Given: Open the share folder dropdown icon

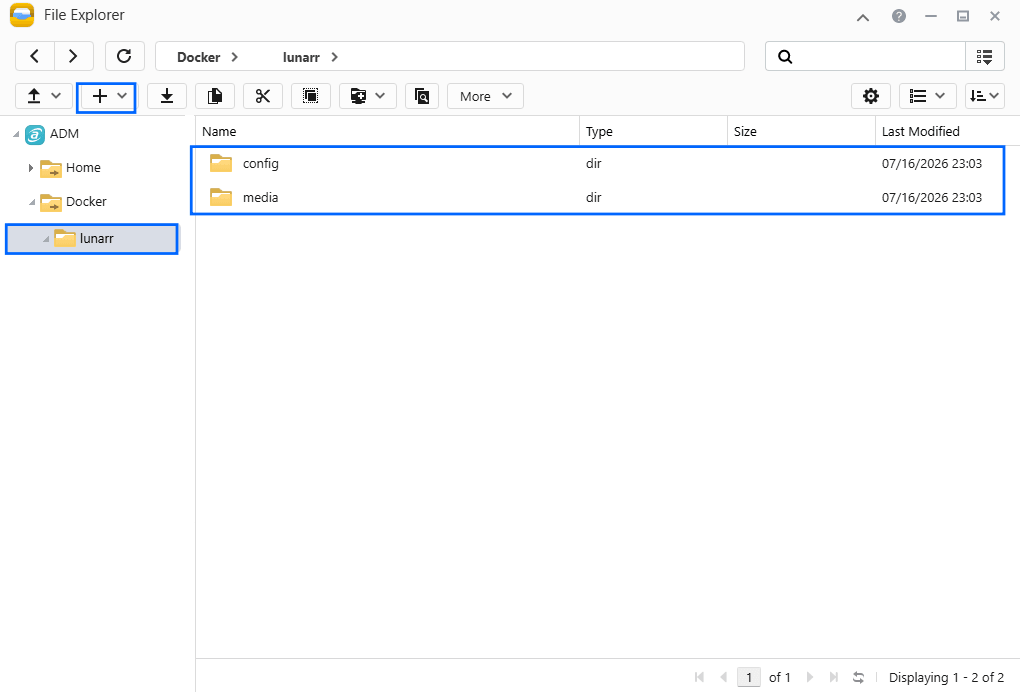Looking at the screenshot, I should [x=368, y=96].
